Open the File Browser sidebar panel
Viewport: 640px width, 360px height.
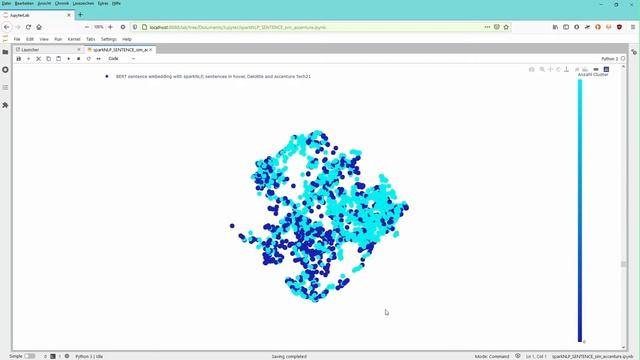click(x=5, y=52)
